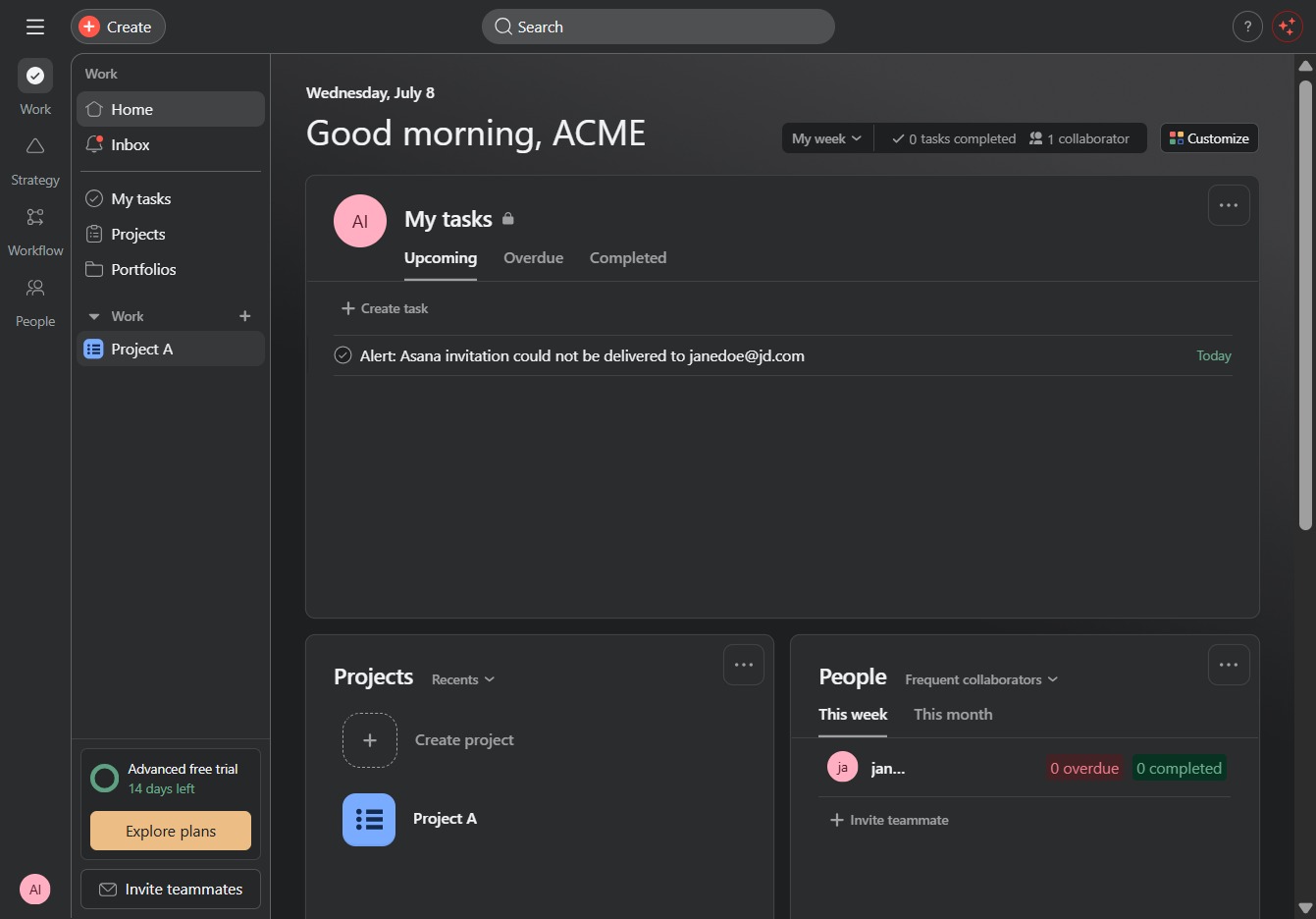
Task: Click Create project text link
Action: point(464,740)
